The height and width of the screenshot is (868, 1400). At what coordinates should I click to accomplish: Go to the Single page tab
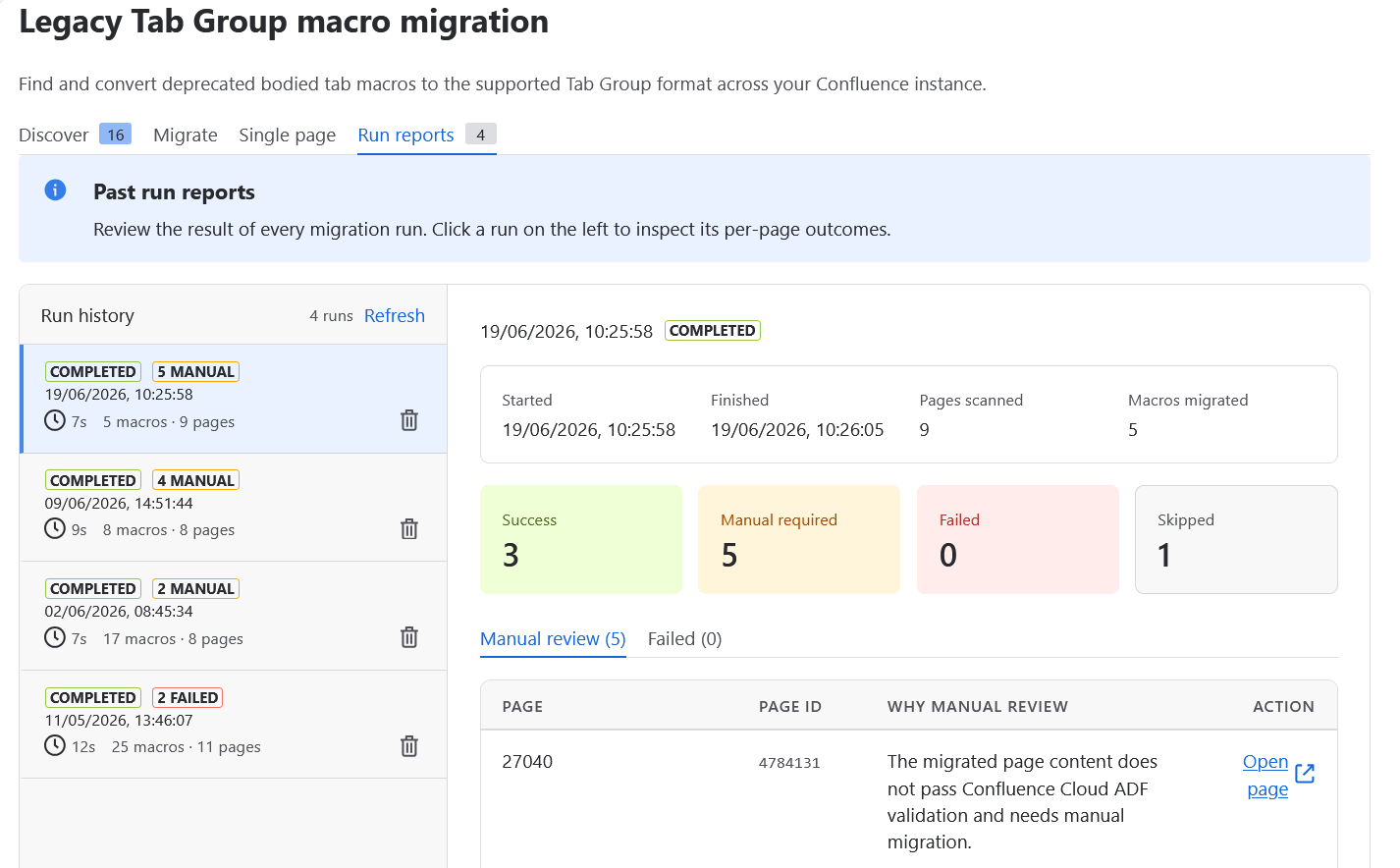click(287, 135)
